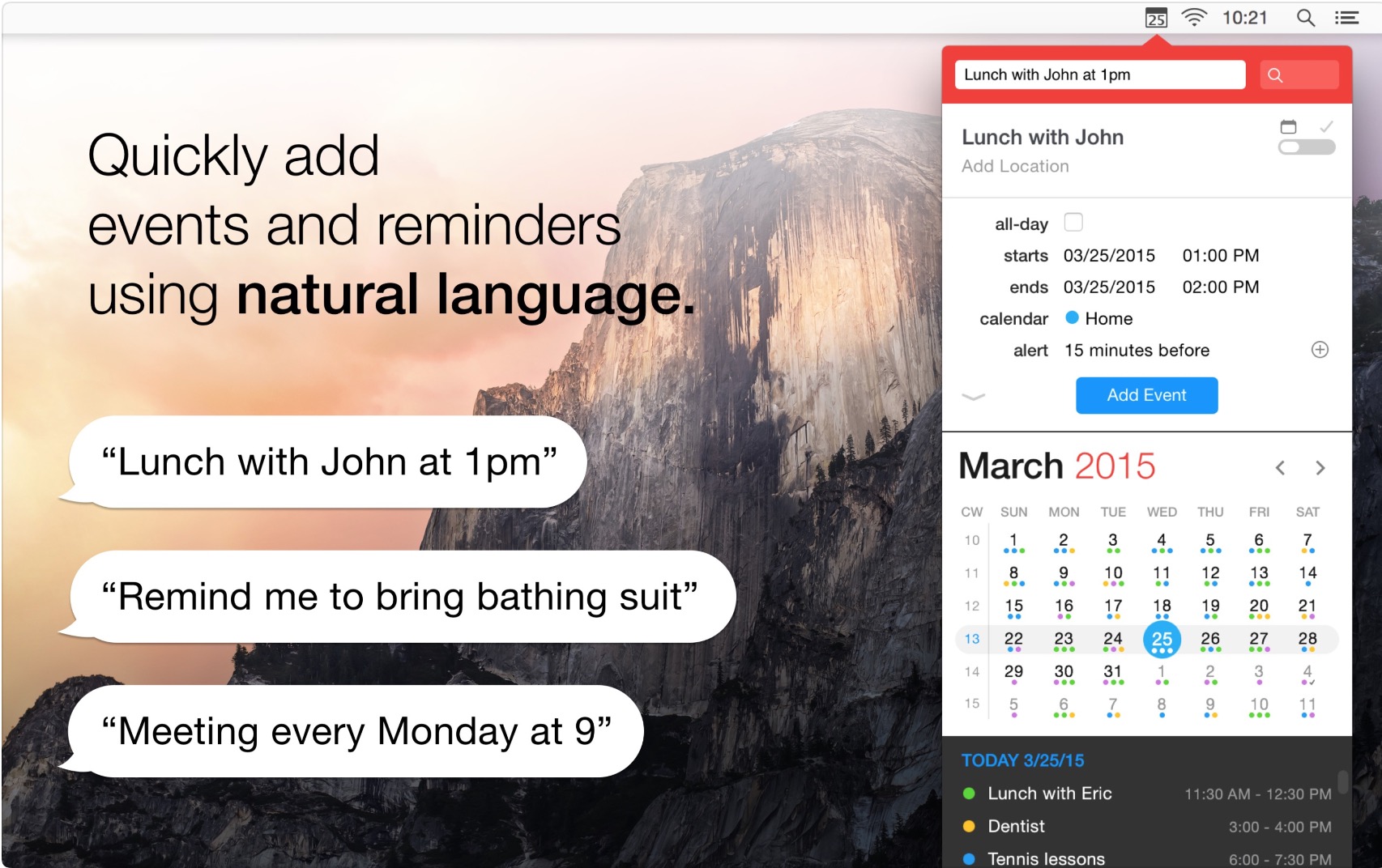Screen dimensions: 1382x868
Task: Click the green dot beside Lunch with Eric
Action: (969, 794)
